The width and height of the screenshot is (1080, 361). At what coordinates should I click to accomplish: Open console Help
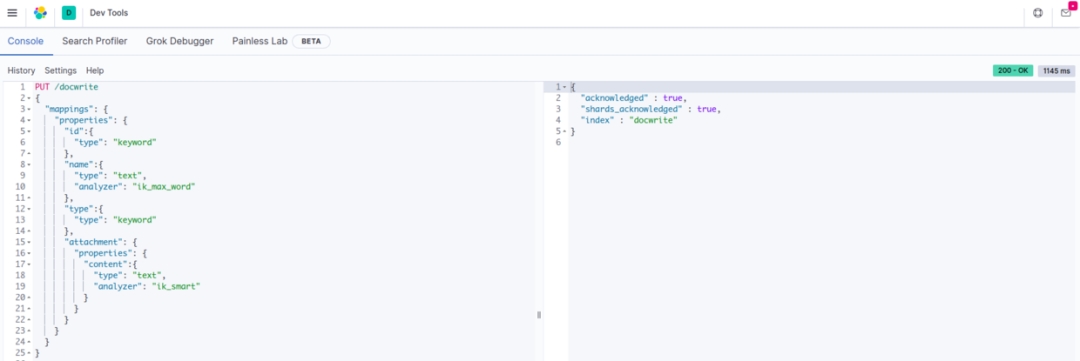click(x=95, y=70)
